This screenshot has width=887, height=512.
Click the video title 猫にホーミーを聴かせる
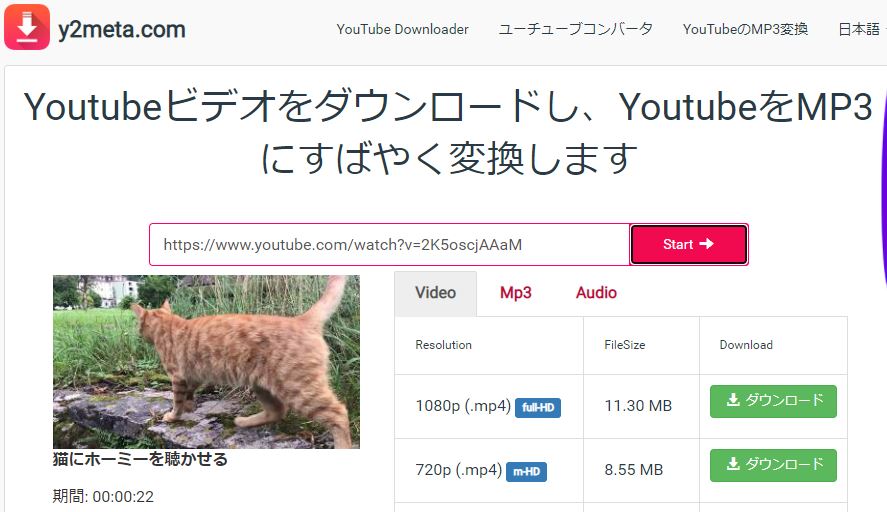[140, 459]
